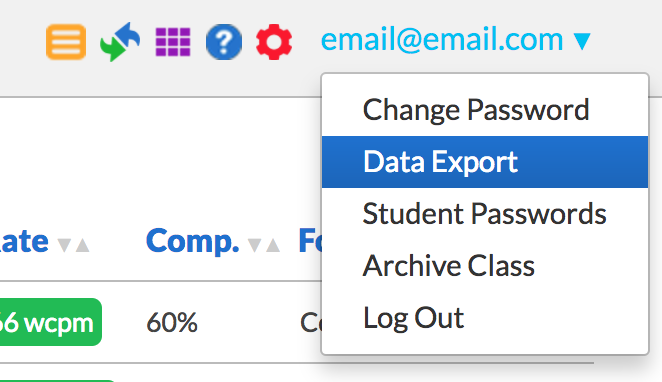Click the green wcpm score badge
This screenshot has width=662, height=382.
[51, 322]
